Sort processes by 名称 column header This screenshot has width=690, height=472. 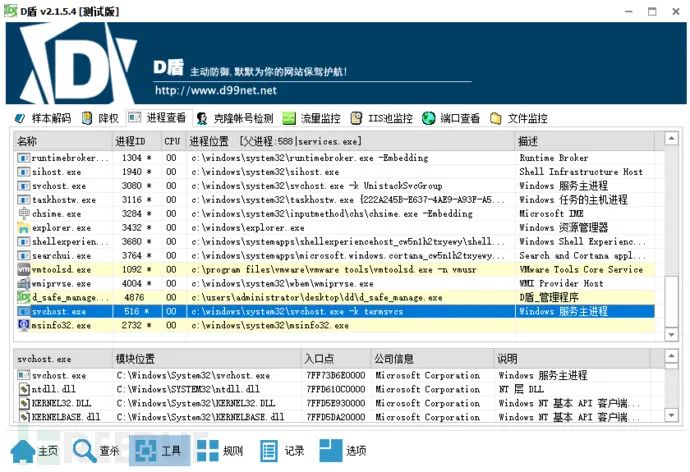point(63,141)
